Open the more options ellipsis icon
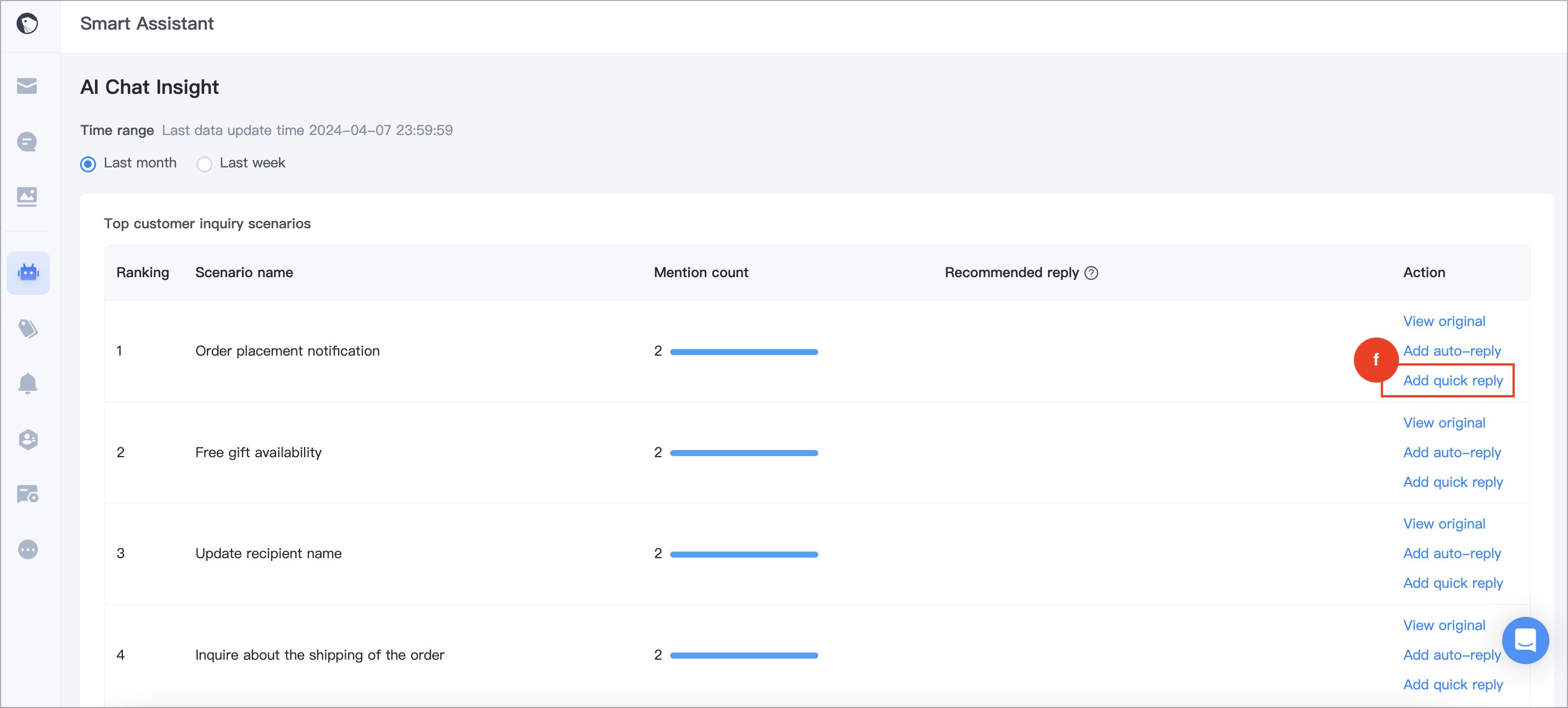Screen dimensions: 1568x708 click(x=28, y=550)
